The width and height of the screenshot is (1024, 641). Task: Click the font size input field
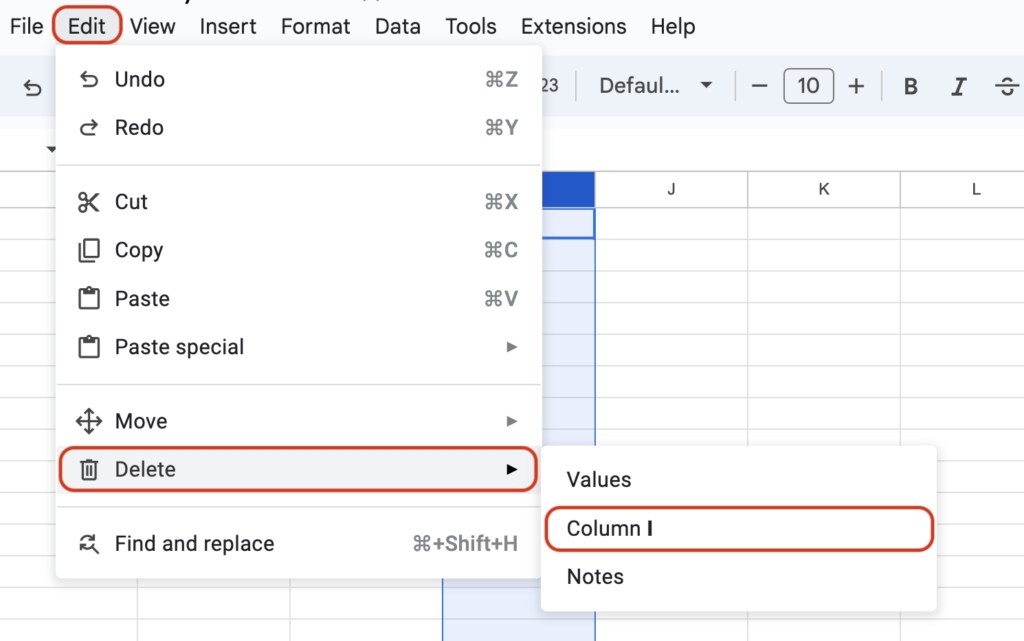point(808,86)
